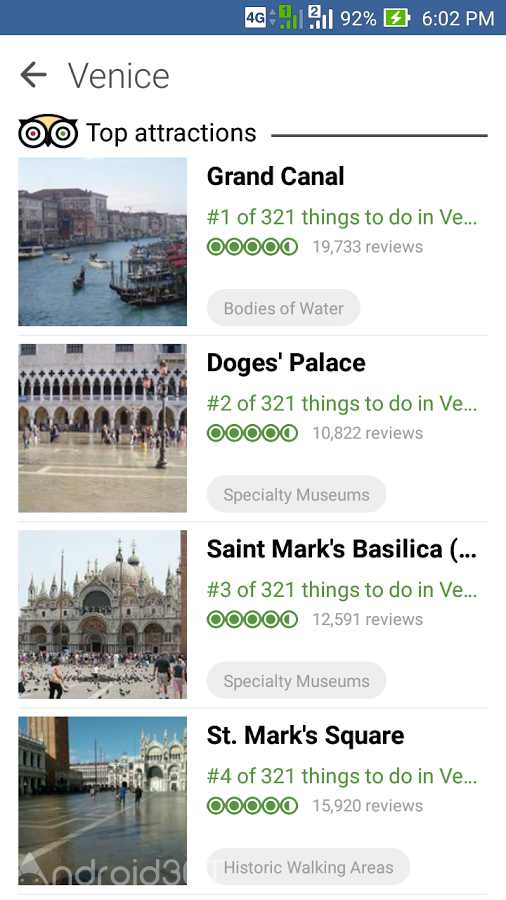View the 10,822 reviews for Doges' Palace
The image size is (506, 900).
coord(368,433)
